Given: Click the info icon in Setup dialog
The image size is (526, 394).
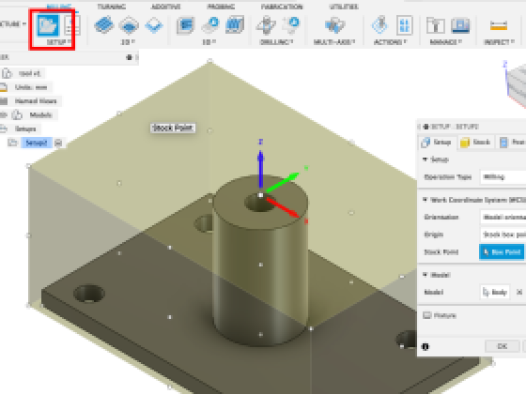Looking at the screenshot, I should 425,346.
